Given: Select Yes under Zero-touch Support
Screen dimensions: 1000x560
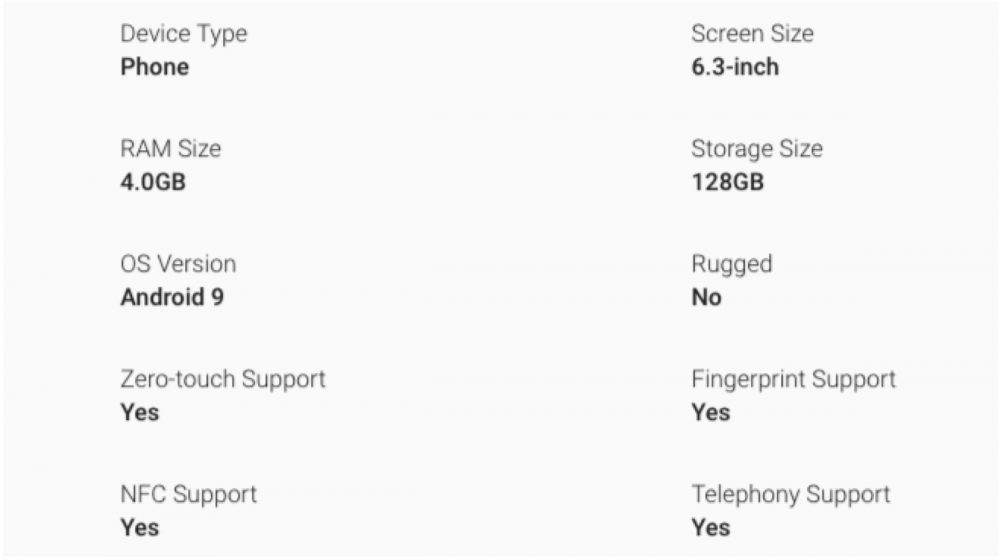Looking at the screenshot, I should [x=139, y=413].
